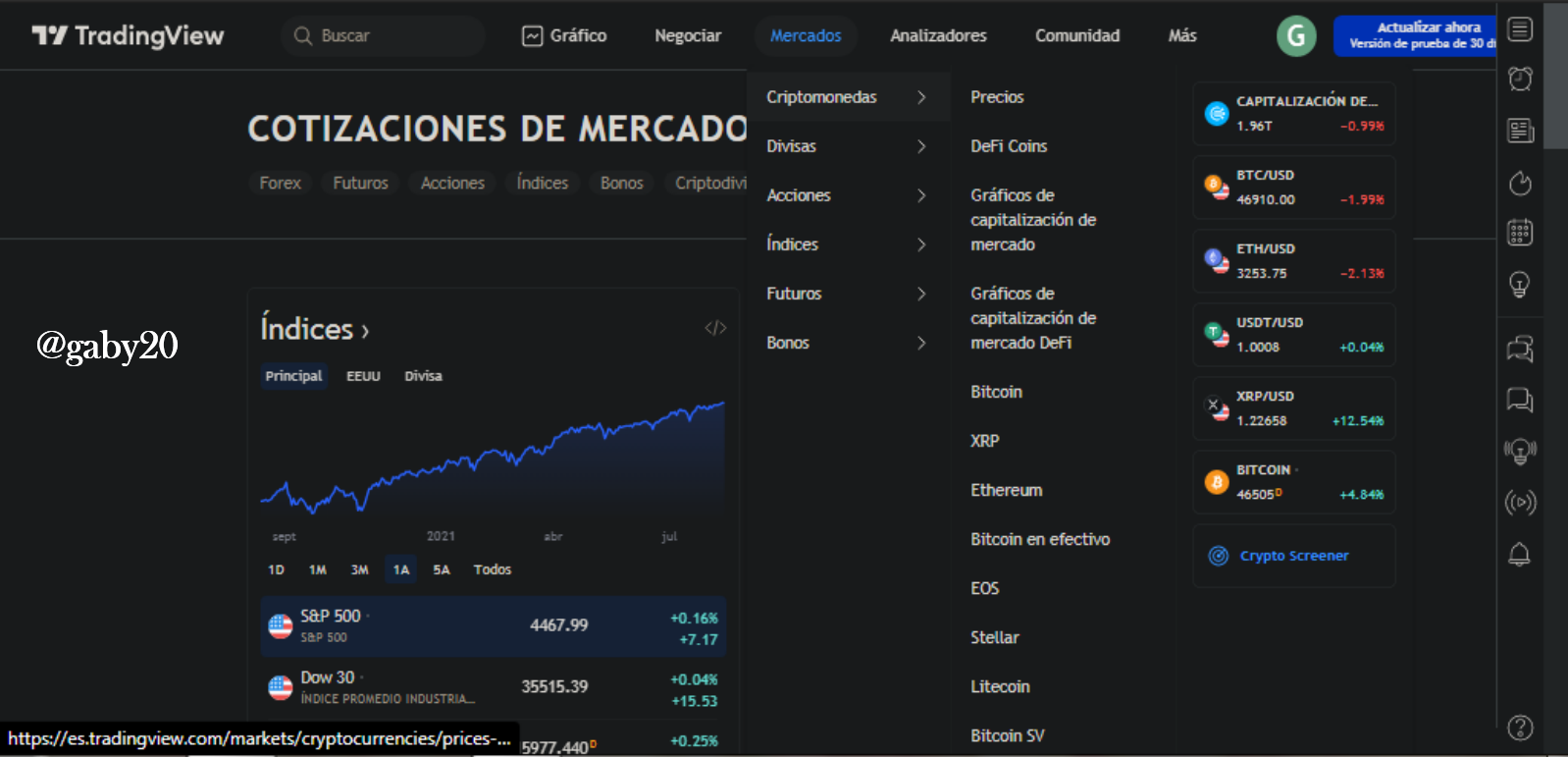Open the hotlists pie icon in sidebar
The height and width of the screenshot is (757, 1568).
tap(1520, 183)
